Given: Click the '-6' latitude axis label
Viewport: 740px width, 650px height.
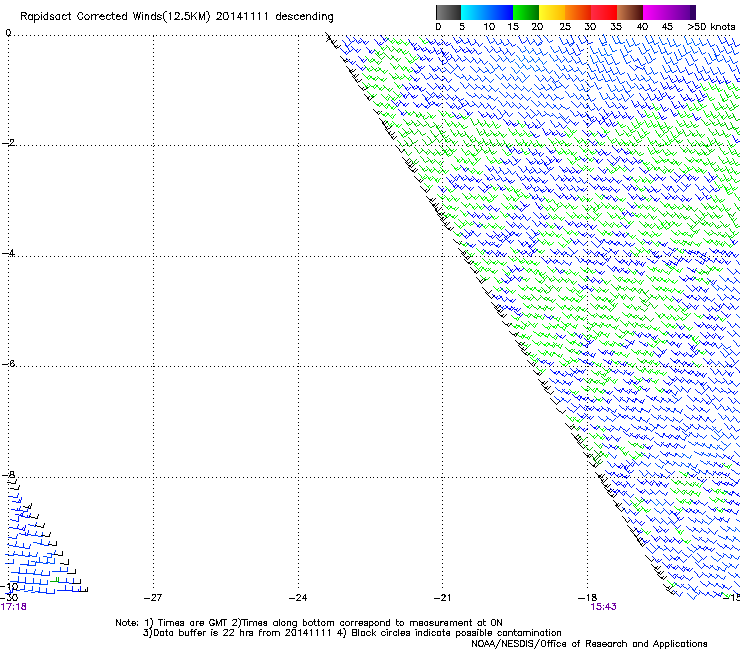Looking at the screenshot, I should (x=8, y=363).
